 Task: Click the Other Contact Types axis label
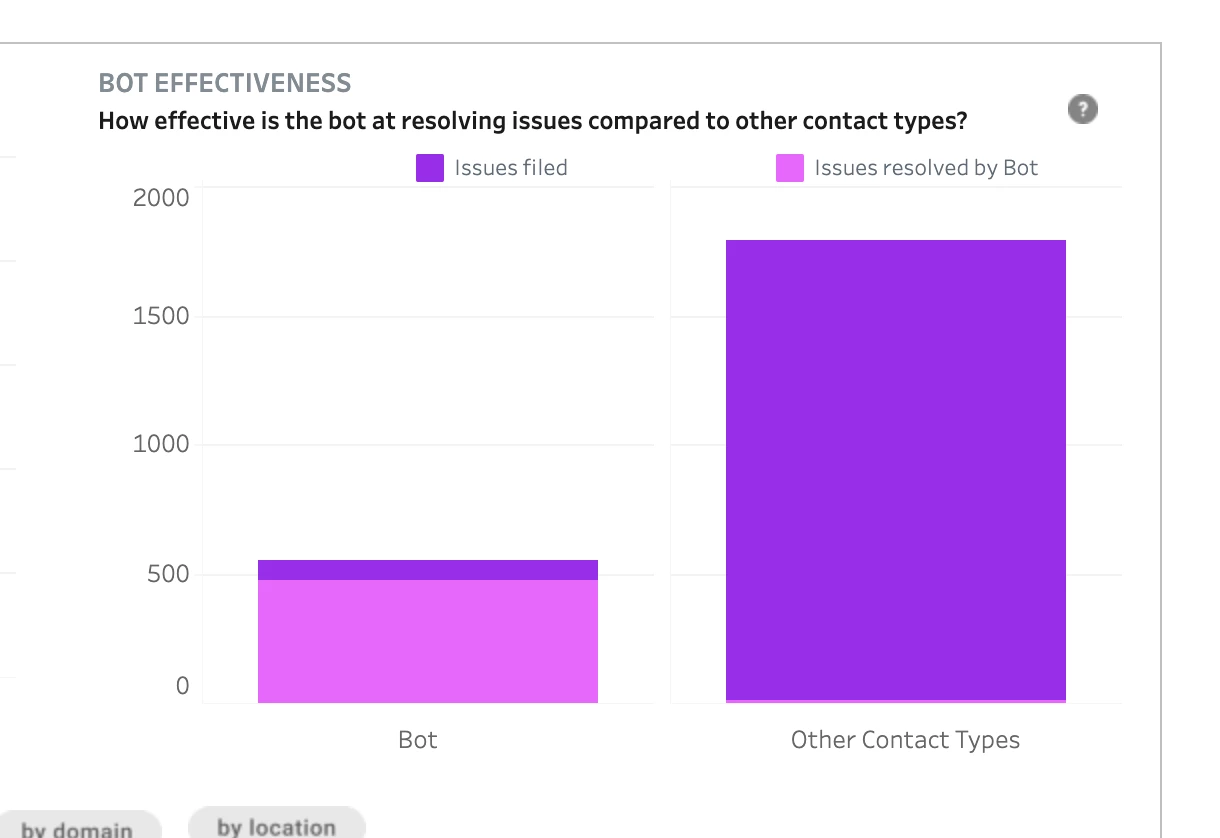(905, 740)
